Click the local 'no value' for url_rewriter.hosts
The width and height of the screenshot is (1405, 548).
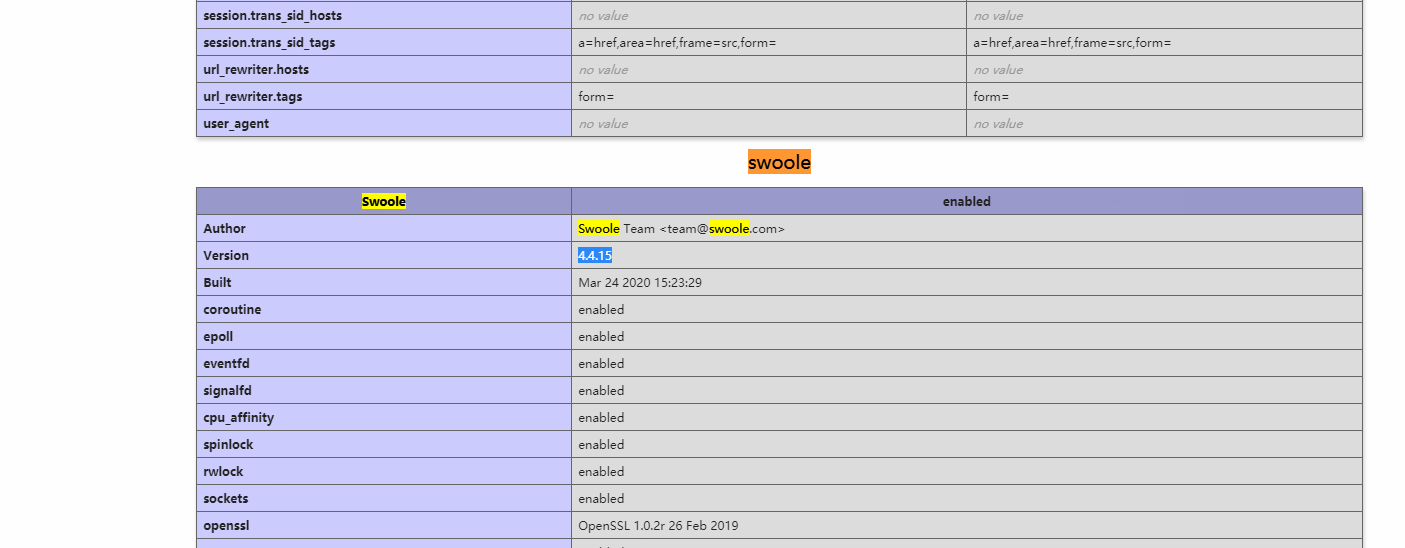tap(603, 69)
